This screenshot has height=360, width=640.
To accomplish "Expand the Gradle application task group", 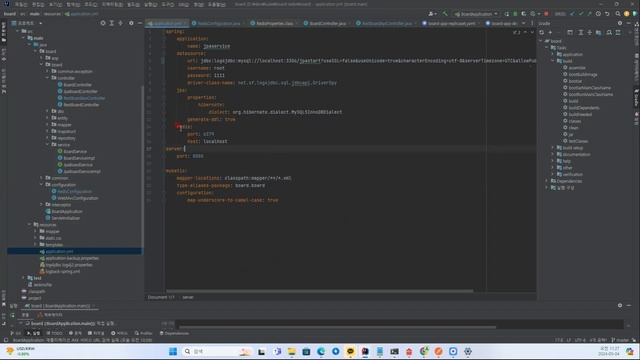I will click(x=553, y=54).
